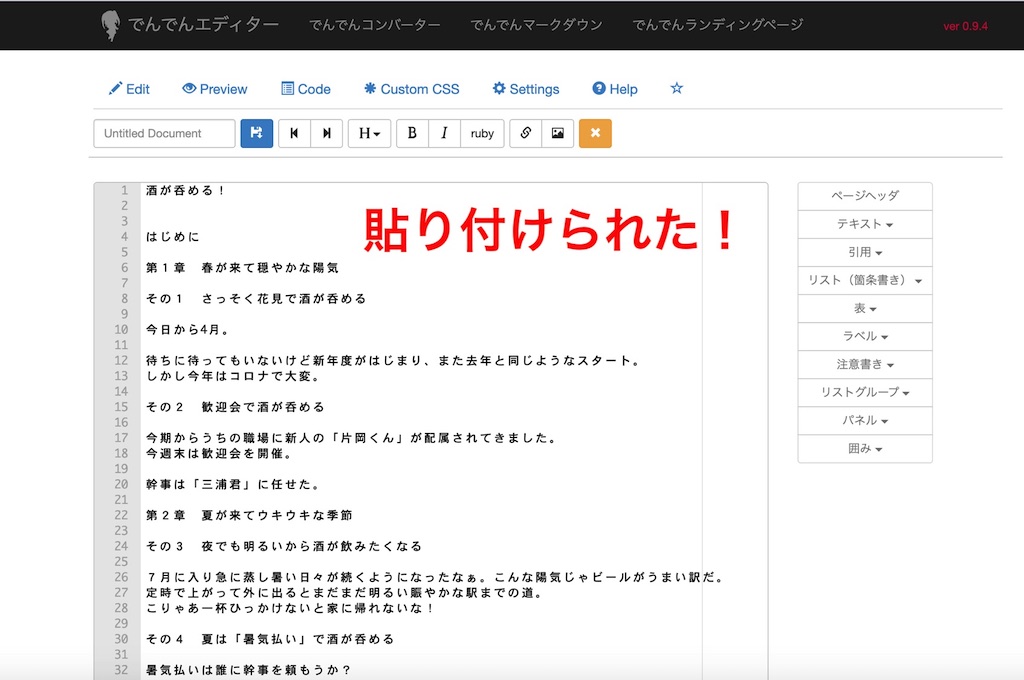Expand the テキスト dropdown
The width and height of the screenshot is (1024, 680).
(x=864, y=224)
